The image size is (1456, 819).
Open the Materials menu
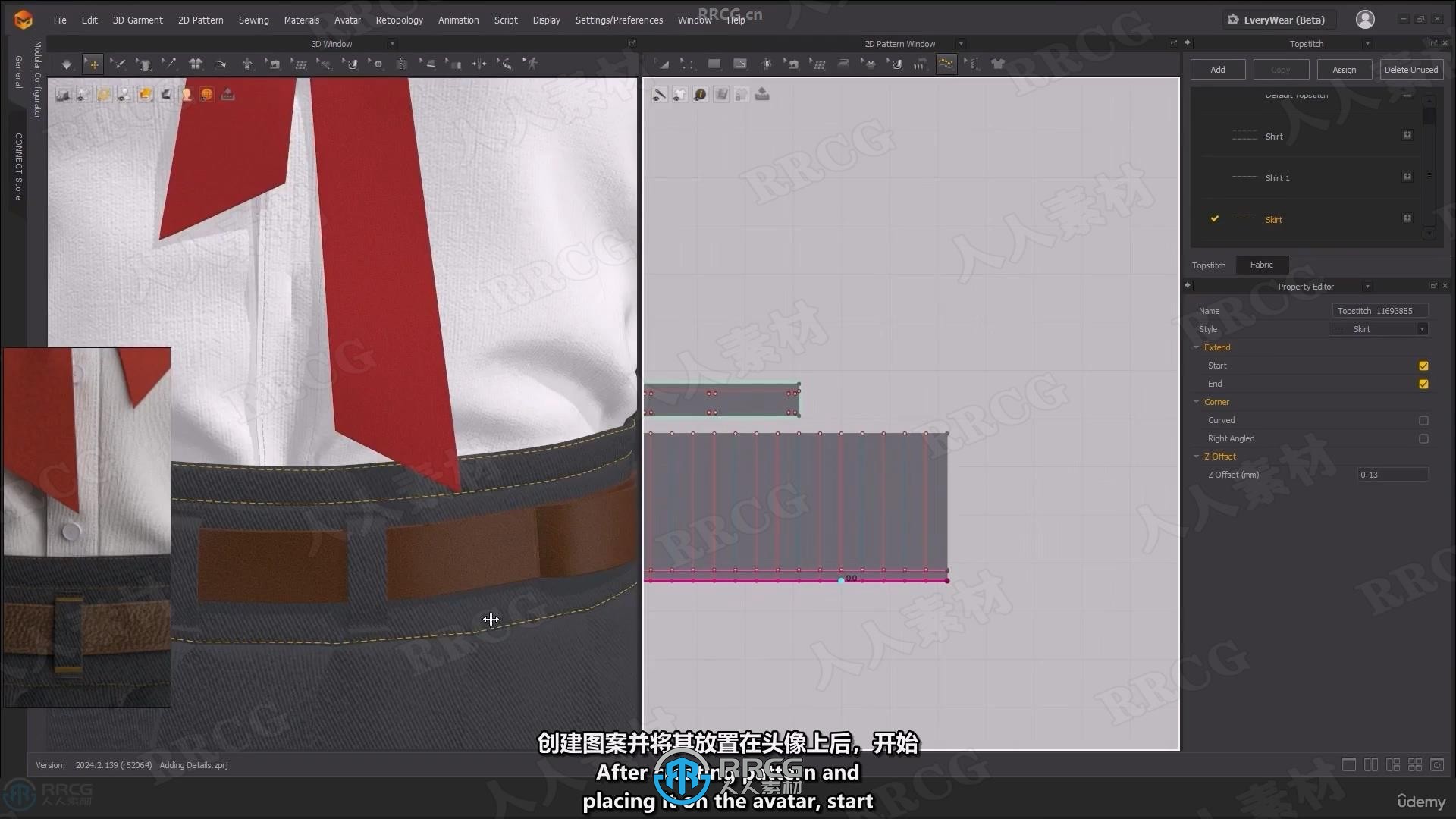click(x=301, y=20)
